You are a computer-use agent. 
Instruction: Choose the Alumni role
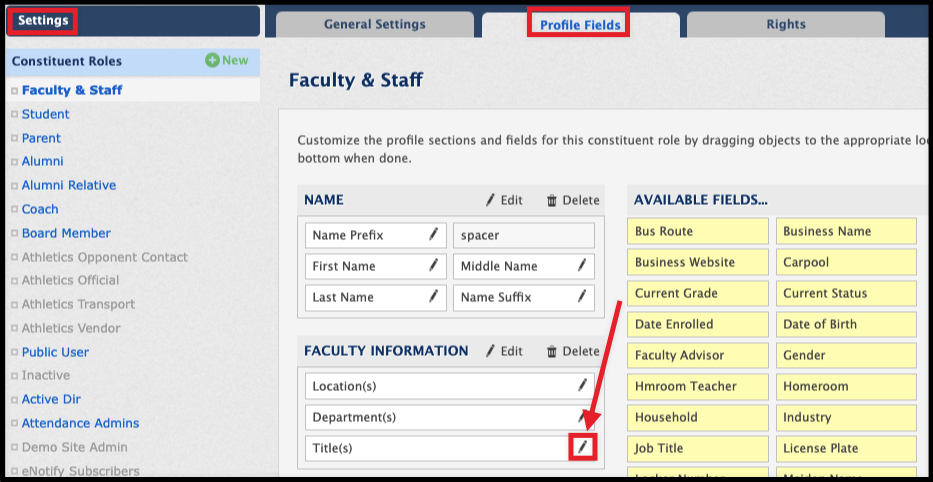(42, 161)
